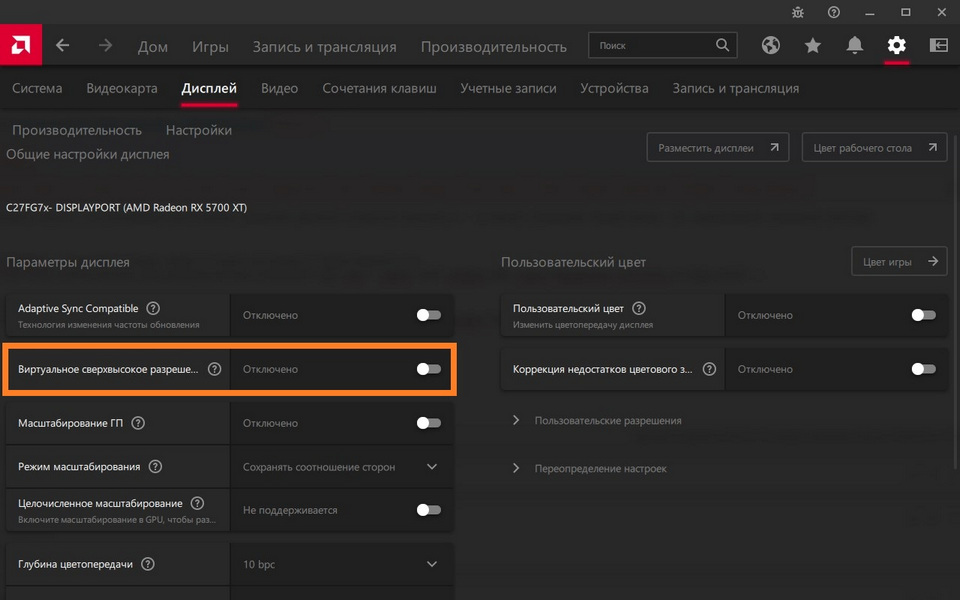Open settings gear icon
This screenshot has height=600, width=960.
pyautogui.click(x=896, y=45)
